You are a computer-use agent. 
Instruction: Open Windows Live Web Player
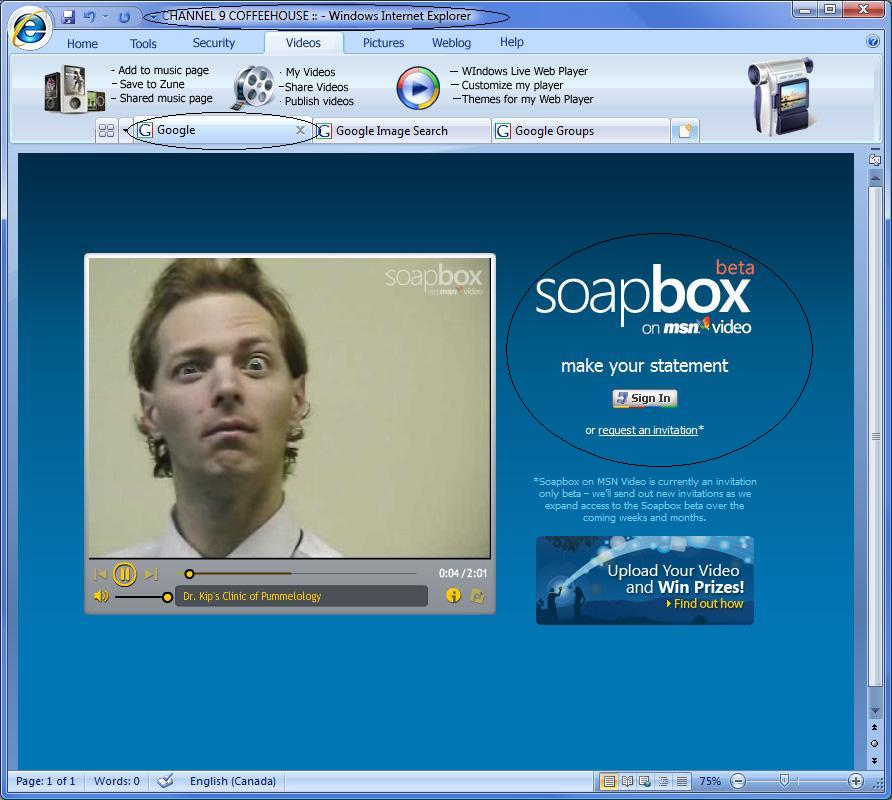(525, 71)
